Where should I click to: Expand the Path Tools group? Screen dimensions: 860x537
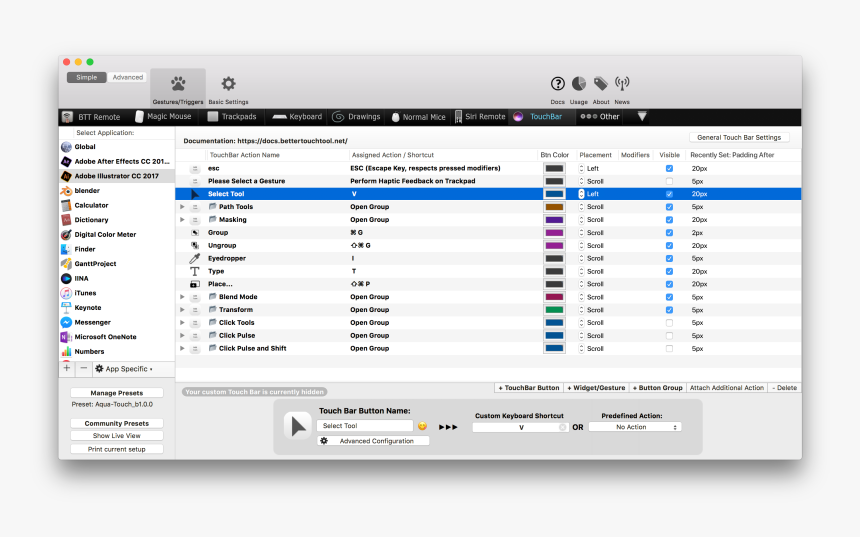click(x=182, y=207)
